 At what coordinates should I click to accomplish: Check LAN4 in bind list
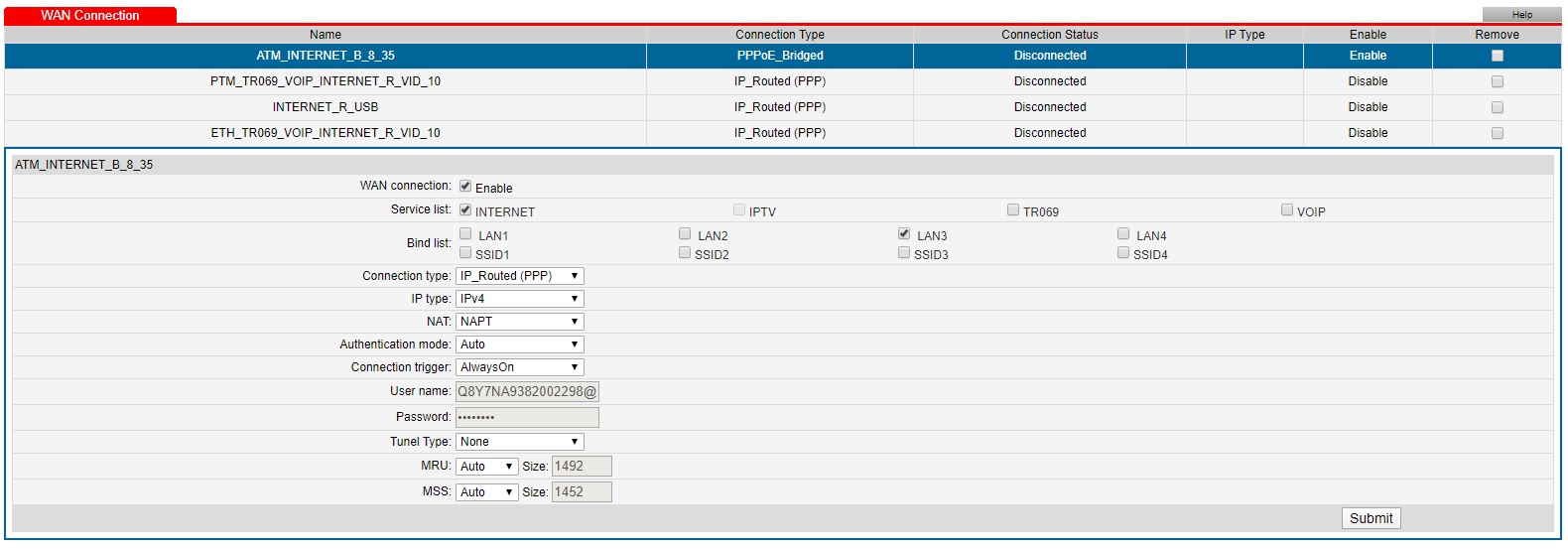pyautogui.click(x=1123, y=233)
